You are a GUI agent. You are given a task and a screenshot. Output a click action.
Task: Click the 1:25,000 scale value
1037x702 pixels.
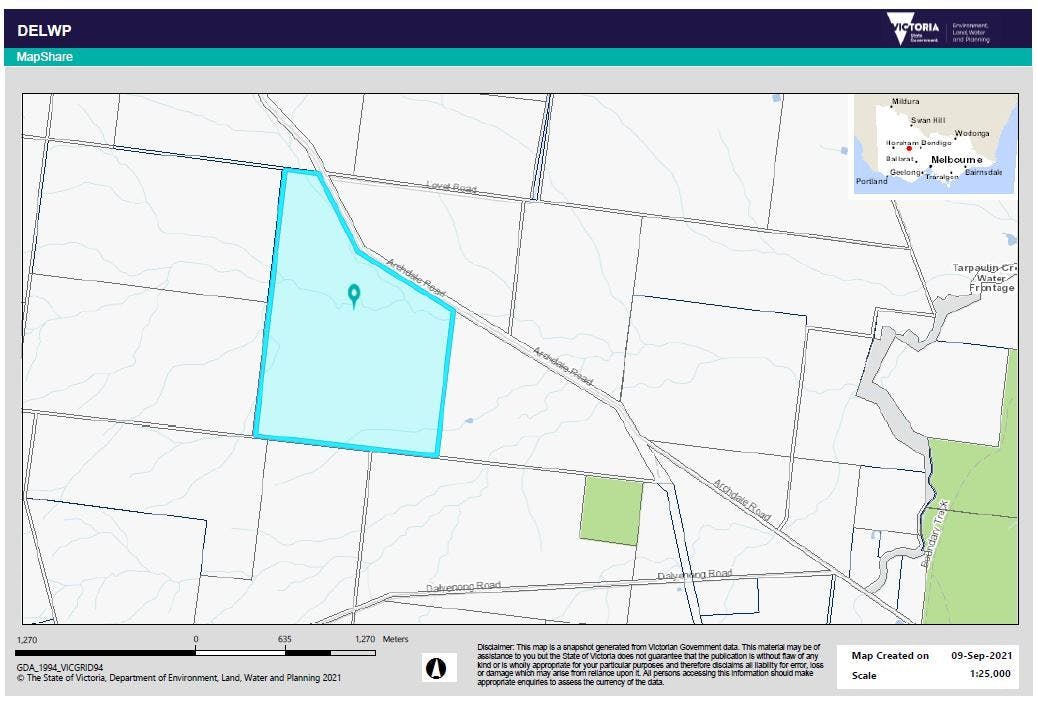(x=990, y=674)
